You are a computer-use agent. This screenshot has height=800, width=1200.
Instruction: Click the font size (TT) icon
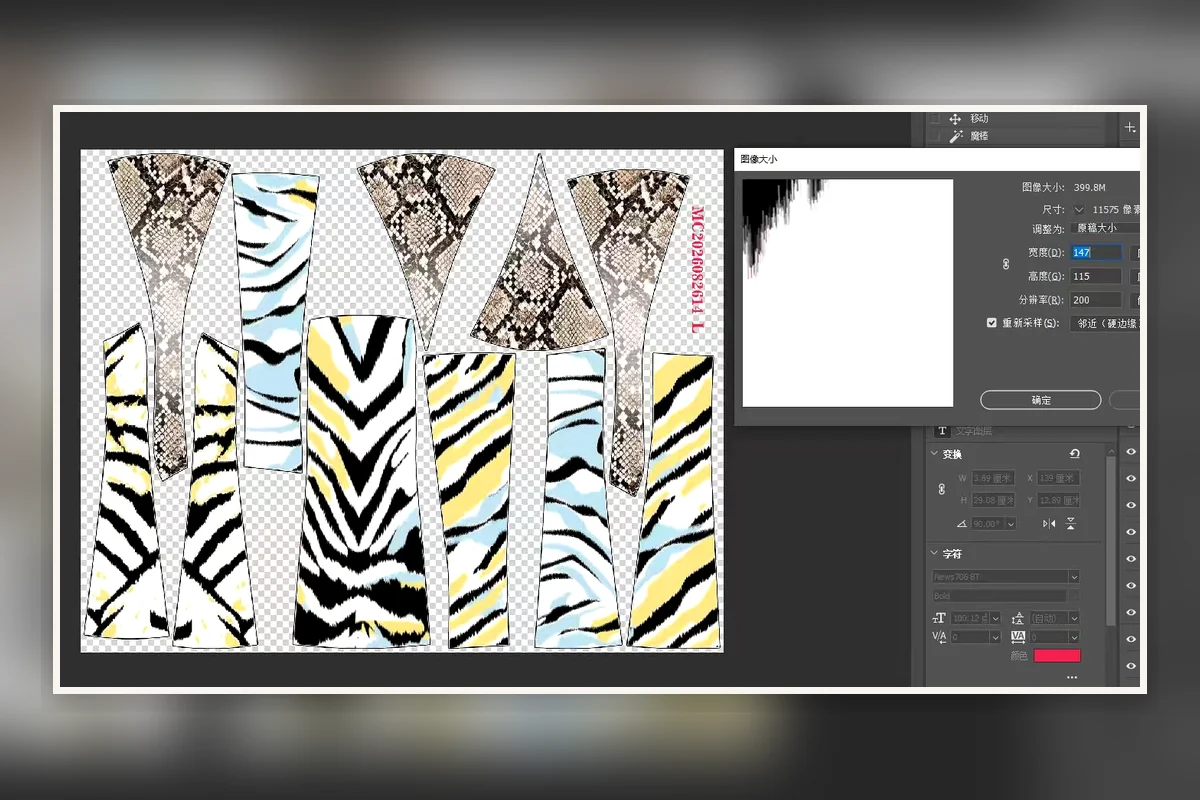pyautogui.click(x=939, y=618)
